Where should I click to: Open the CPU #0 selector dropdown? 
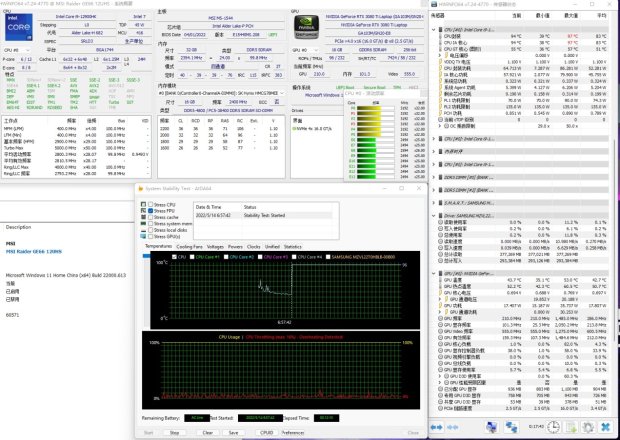(x=17, y=50)
